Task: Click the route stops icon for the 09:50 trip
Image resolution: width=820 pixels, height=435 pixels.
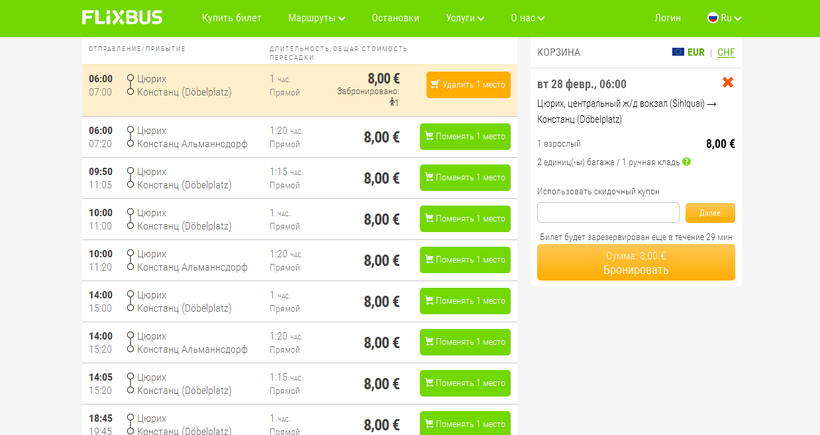Action: (130, 178)
